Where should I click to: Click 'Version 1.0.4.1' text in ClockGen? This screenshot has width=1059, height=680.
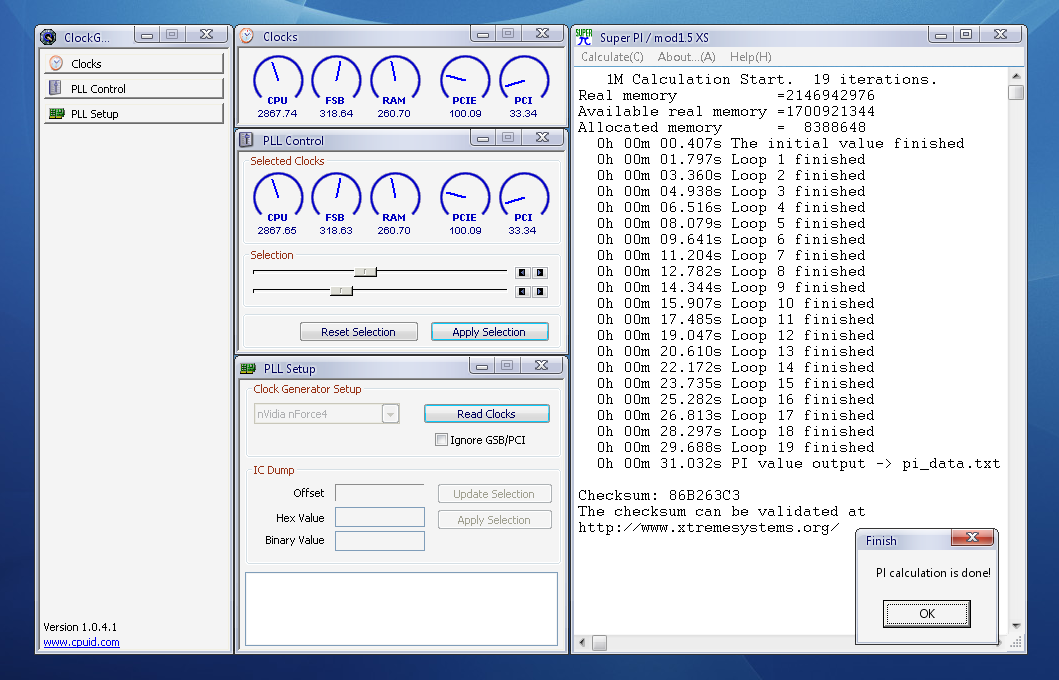[x=80, y=627]
